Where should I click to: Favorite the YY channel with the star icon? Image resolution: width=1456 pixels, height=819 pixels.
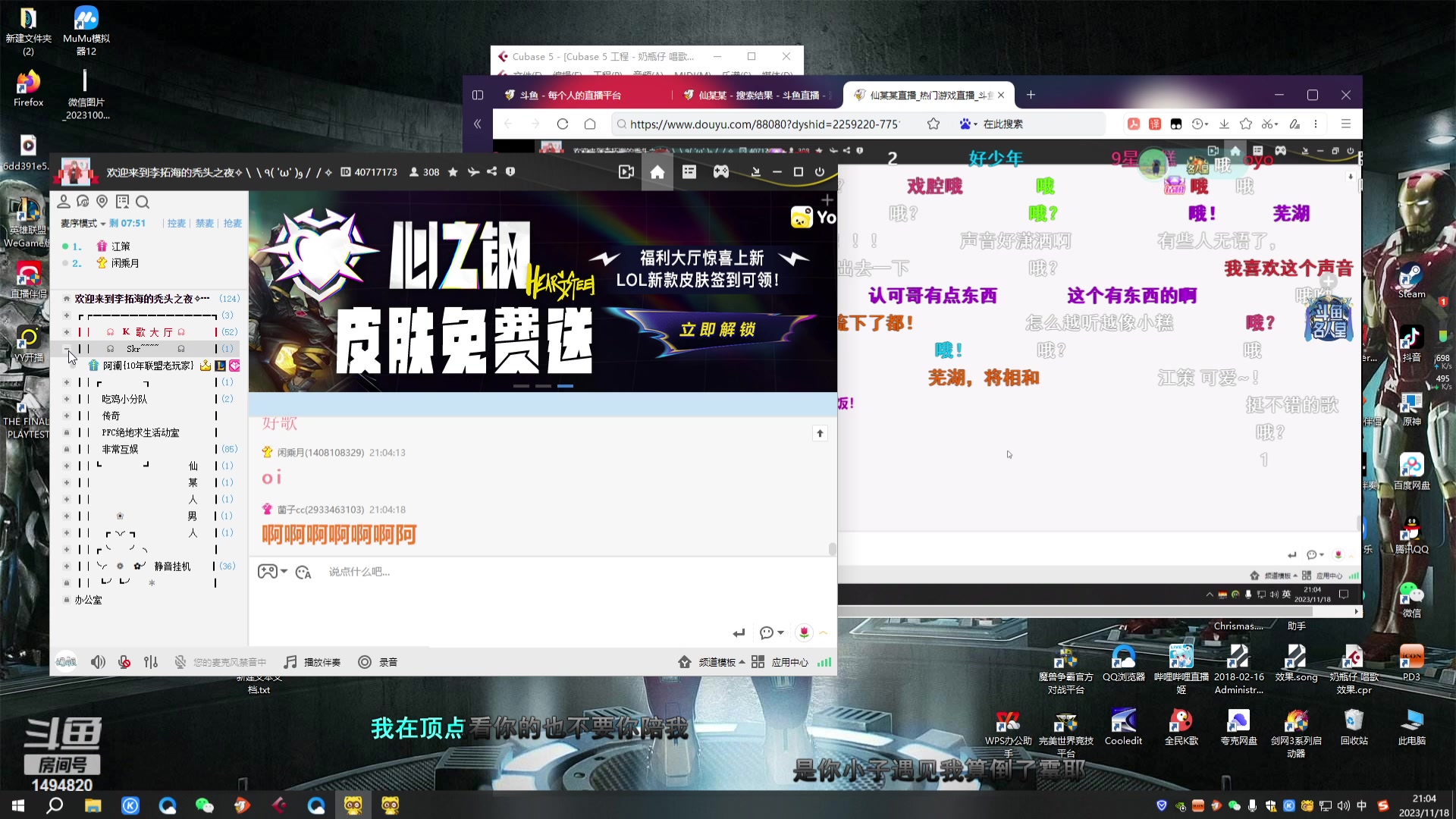pyautogui.click(x=453, y=172)
